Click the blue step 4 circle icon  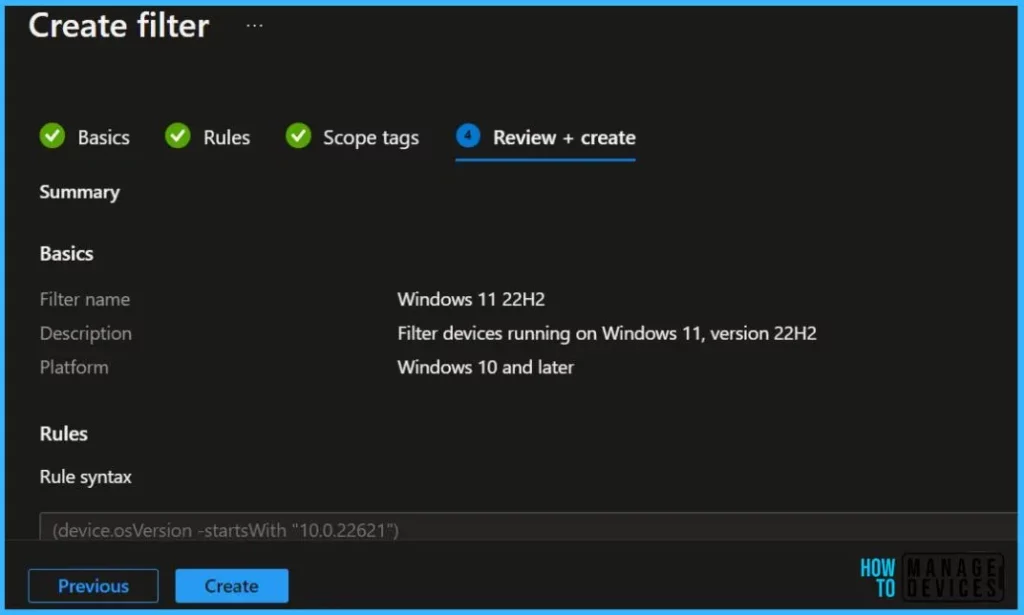[x=468, y=135]
